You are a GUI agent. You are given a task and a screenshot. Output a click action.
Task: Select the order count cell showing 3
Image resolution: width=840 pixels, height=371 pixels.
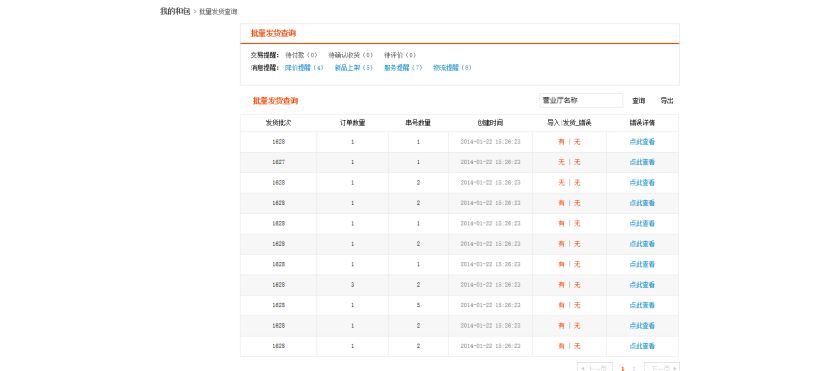click(x=352, y=285)
